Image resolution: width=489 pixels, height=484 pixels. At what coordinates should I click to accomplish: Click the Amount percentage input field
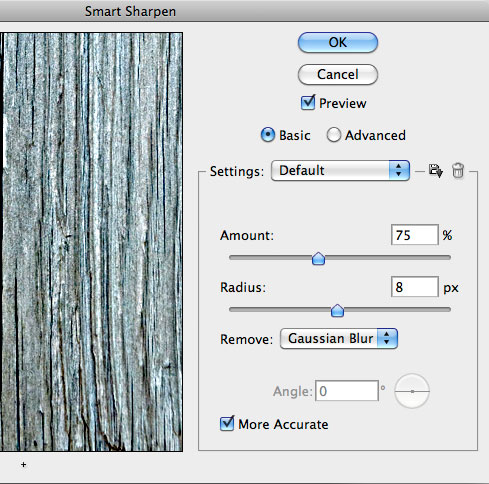pos(415,235)
